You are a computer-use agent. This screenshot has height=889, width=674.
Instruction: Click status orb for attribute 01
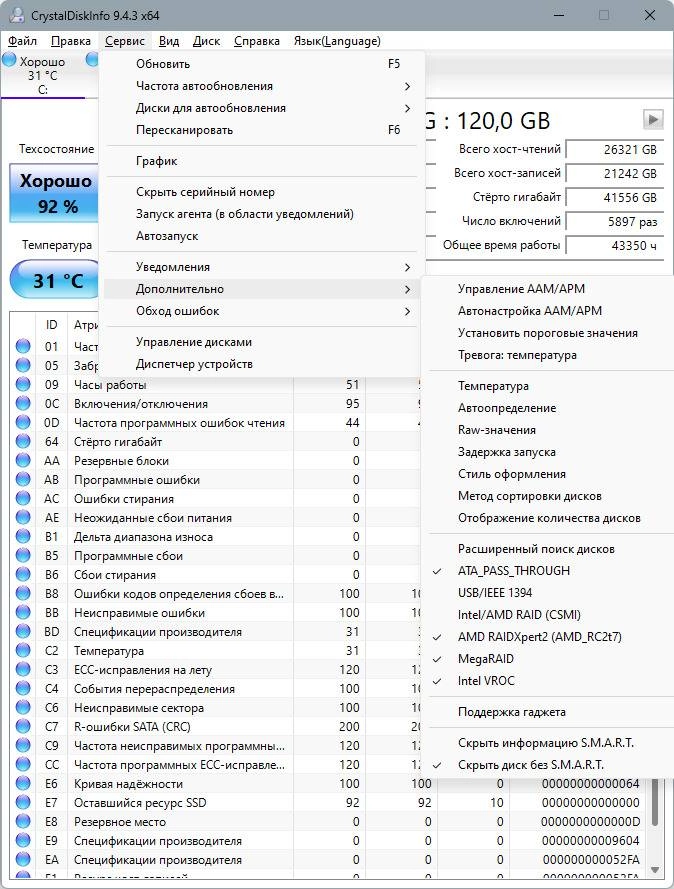(x=23, y=346)
